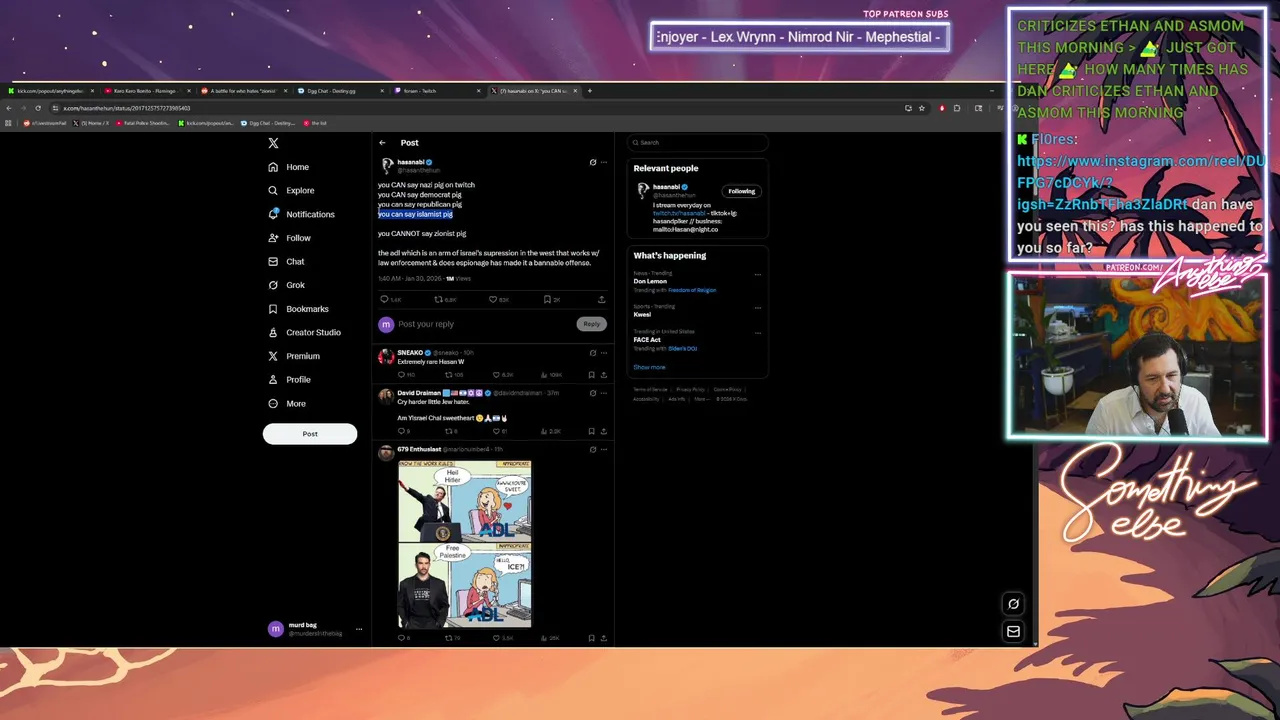Screen dimensions: 1280x720
Task: Bookmark this page with the star icon
Action: tap(921, 108)
